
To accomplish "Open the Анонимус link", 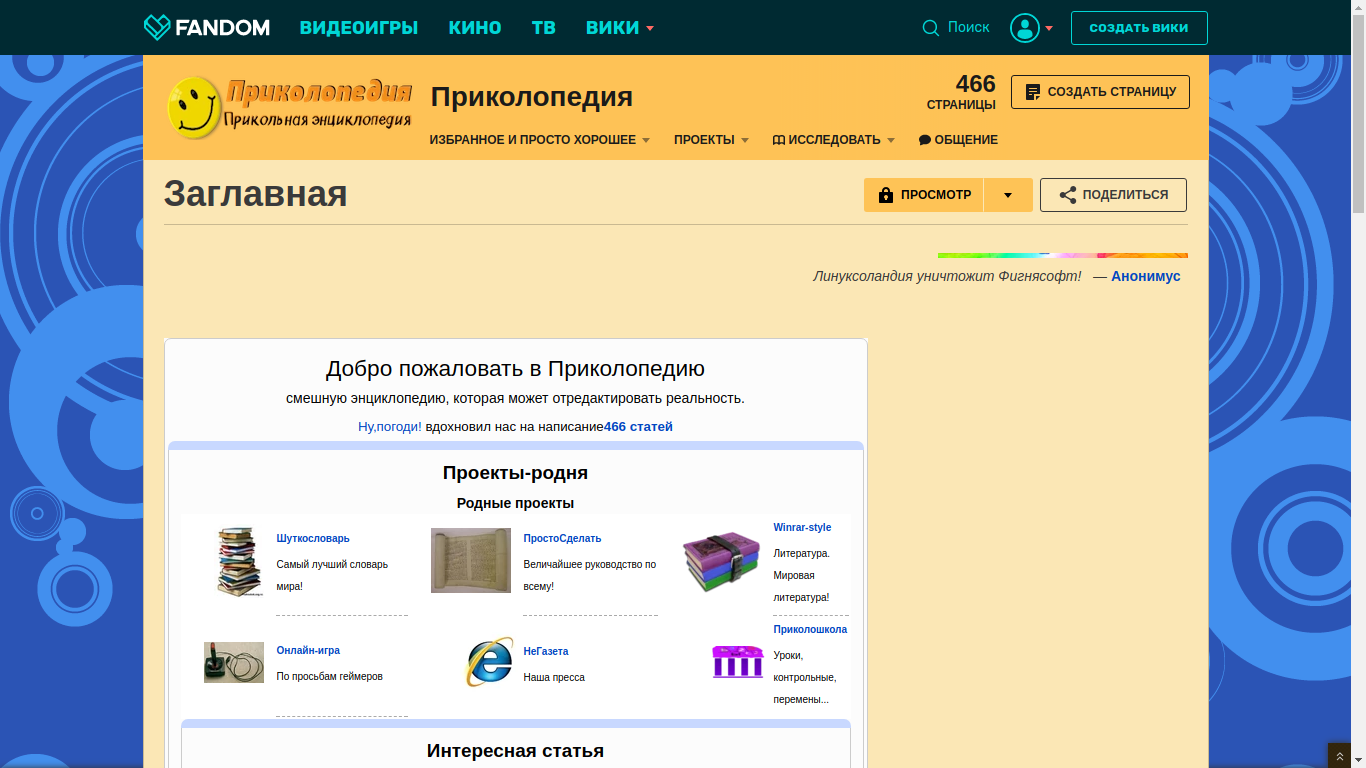I will (1146, 276).
